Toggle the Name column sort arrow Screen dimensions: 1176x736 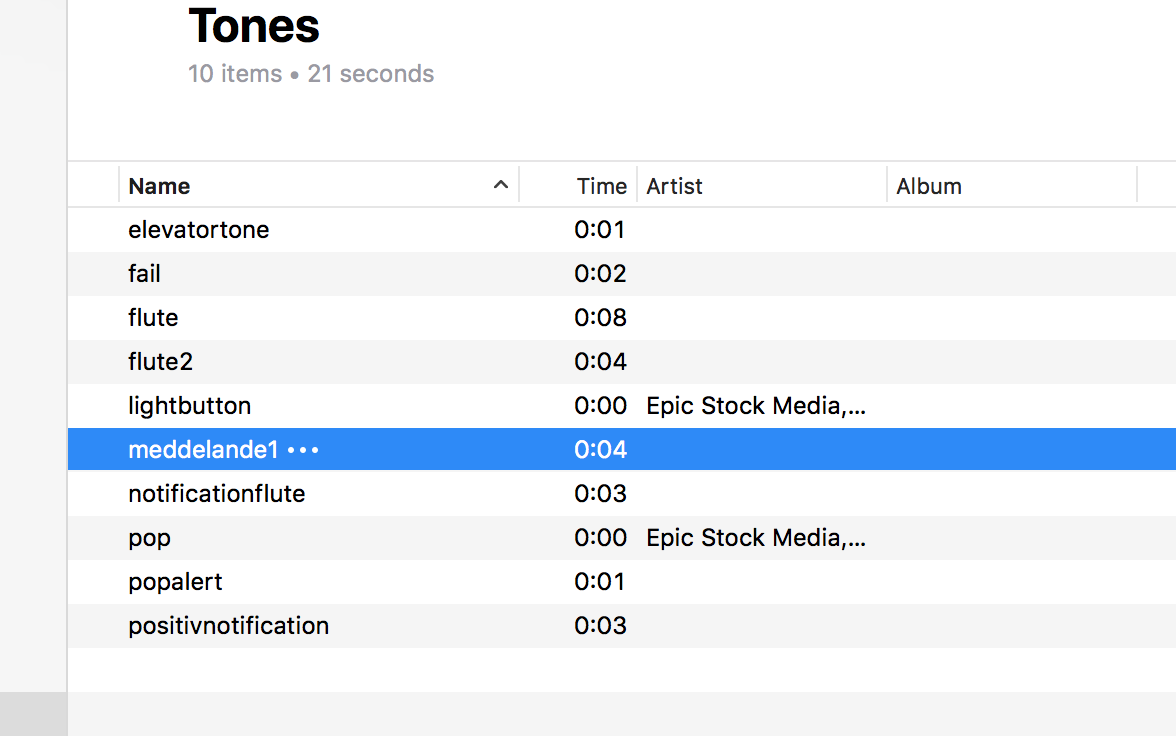[501, 185]
